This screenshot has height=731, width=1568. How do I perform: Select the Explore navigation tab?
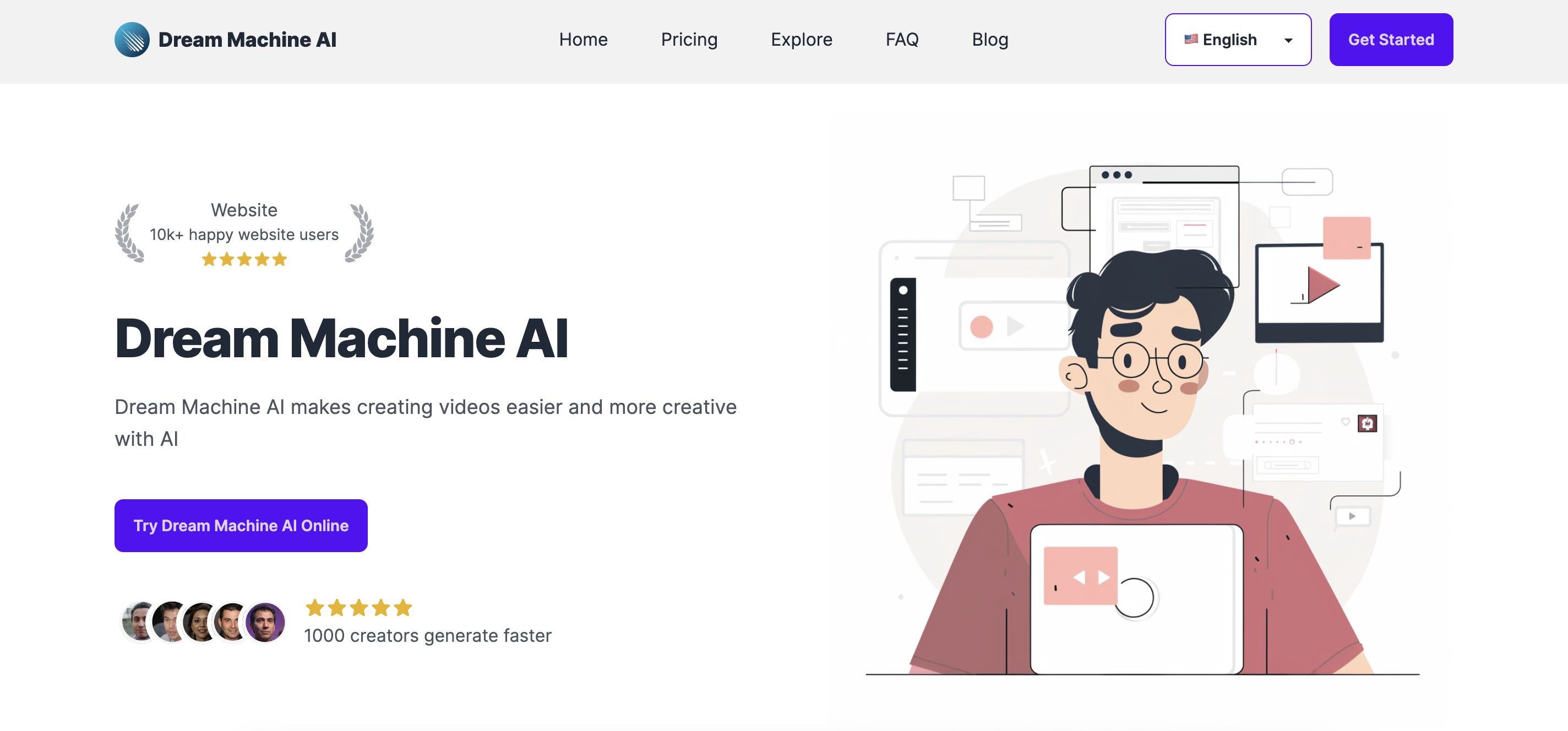(x=801, y=40)
